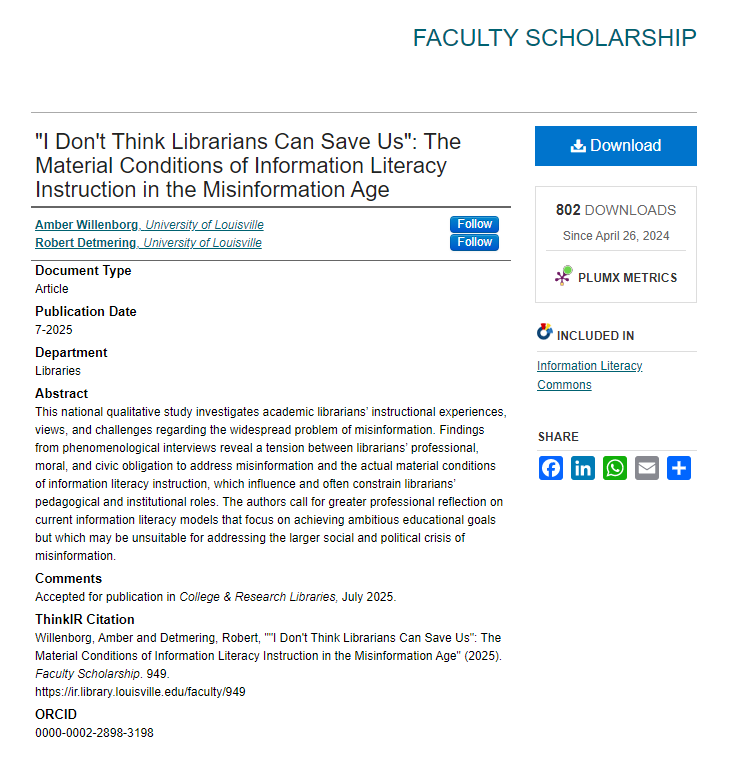Click the 802 Downloads counter
Viewport: 731px width, 765px height.
615,210
